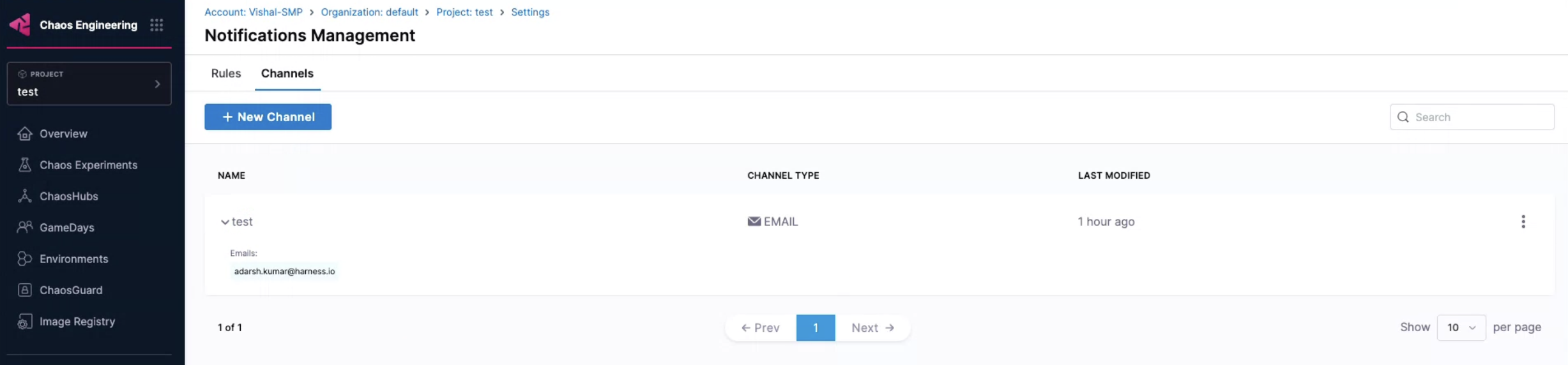Go to the Next page
Image resolution: width=1568 pixels, height=365 pixels.
pyautogui.click(x=872, y=328)
